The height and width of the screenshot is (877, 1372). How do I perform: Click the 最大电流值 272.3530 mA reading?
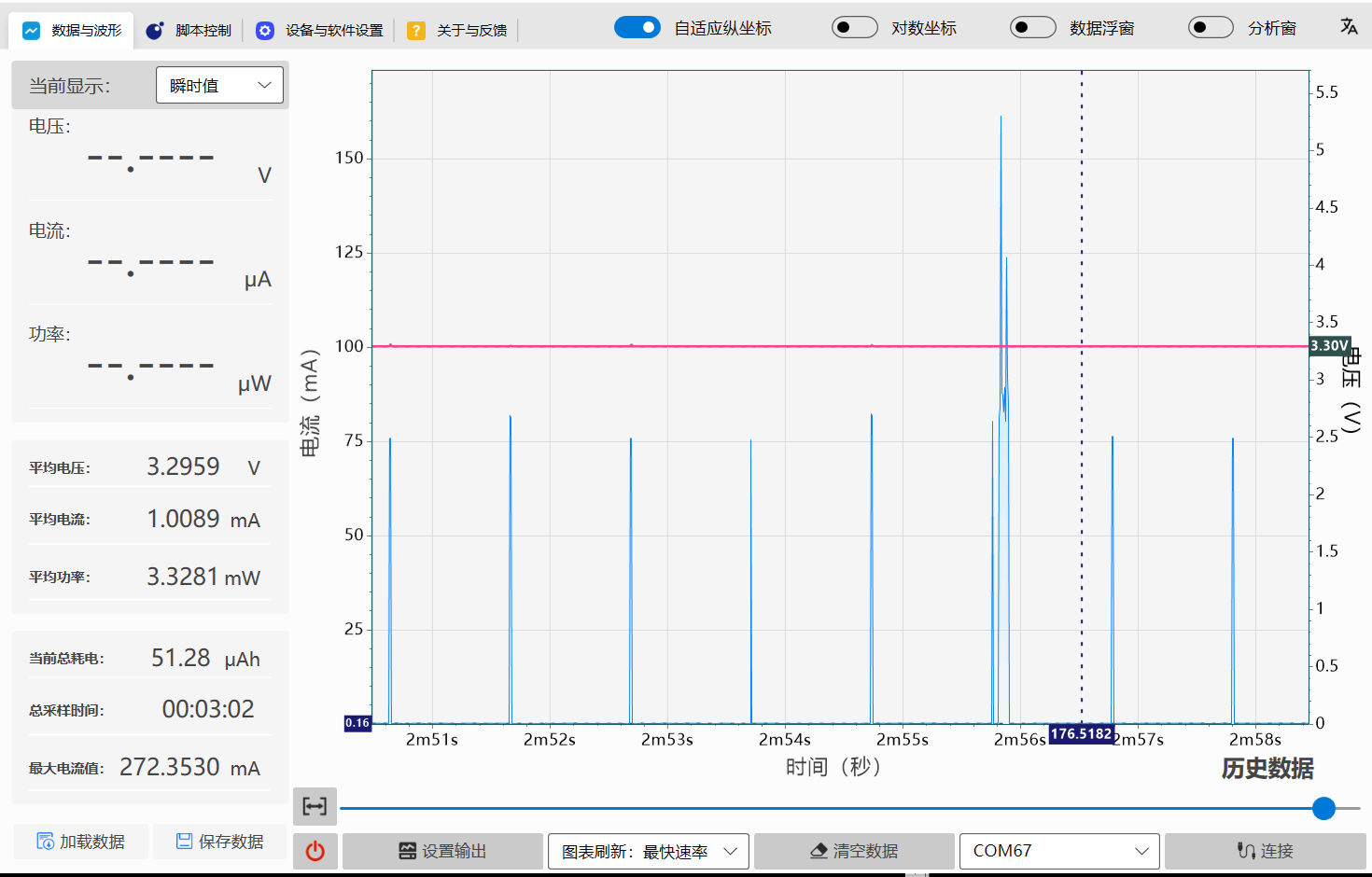coord(189,767)
